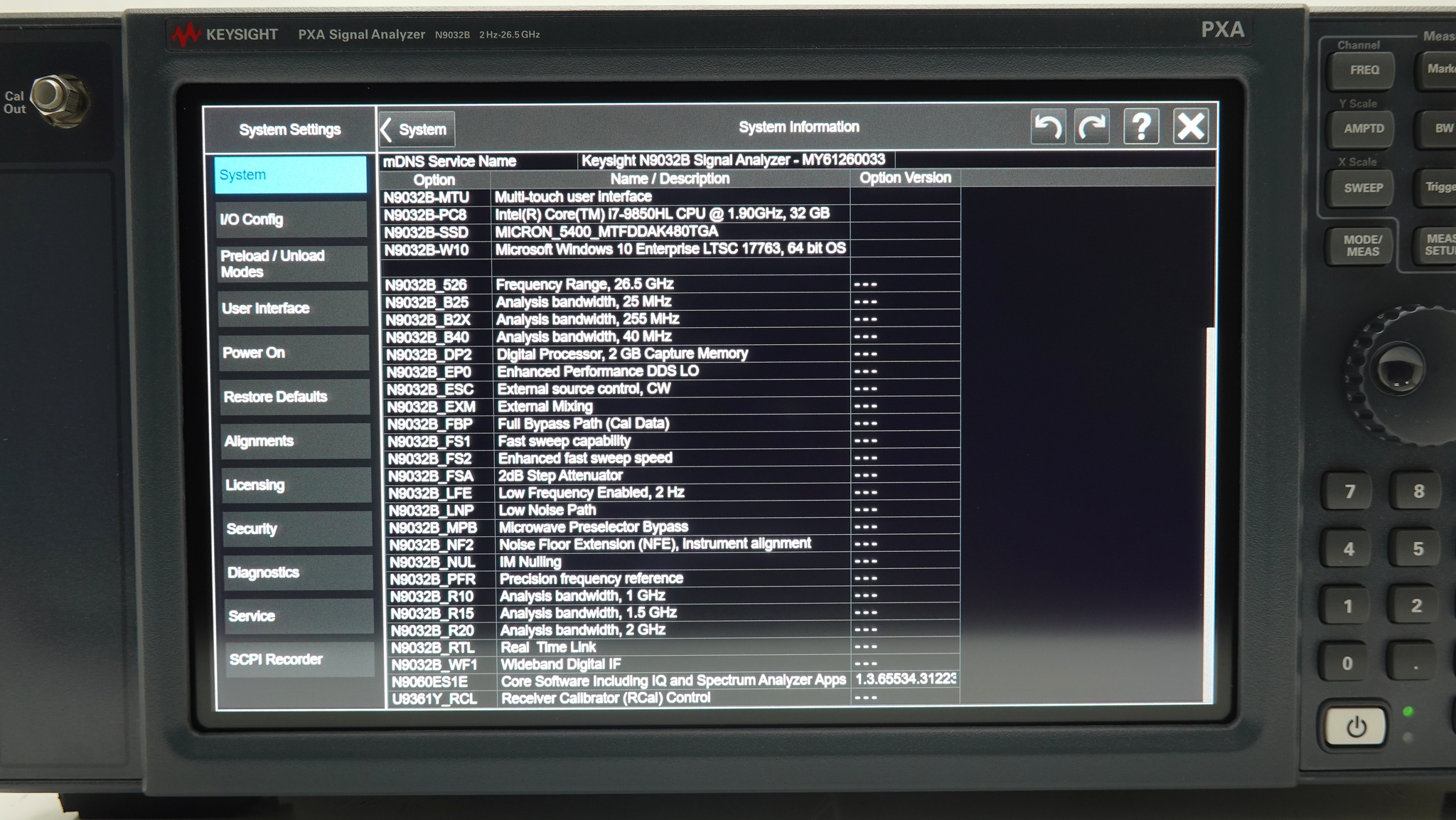
Task: Select the N9032B_MPB Preselector Bypass row
Action: pyautogui.click(x=673, y=527)
